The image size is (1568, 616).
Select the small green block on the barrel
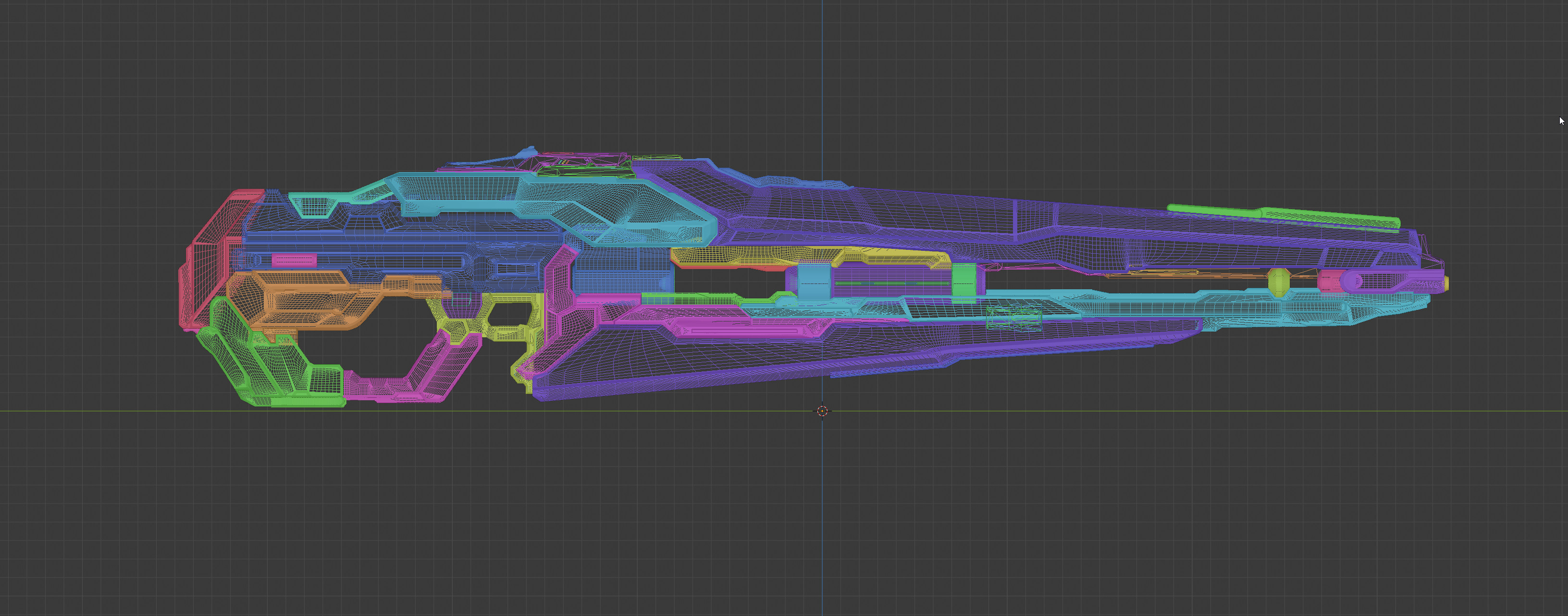[963, 282]
